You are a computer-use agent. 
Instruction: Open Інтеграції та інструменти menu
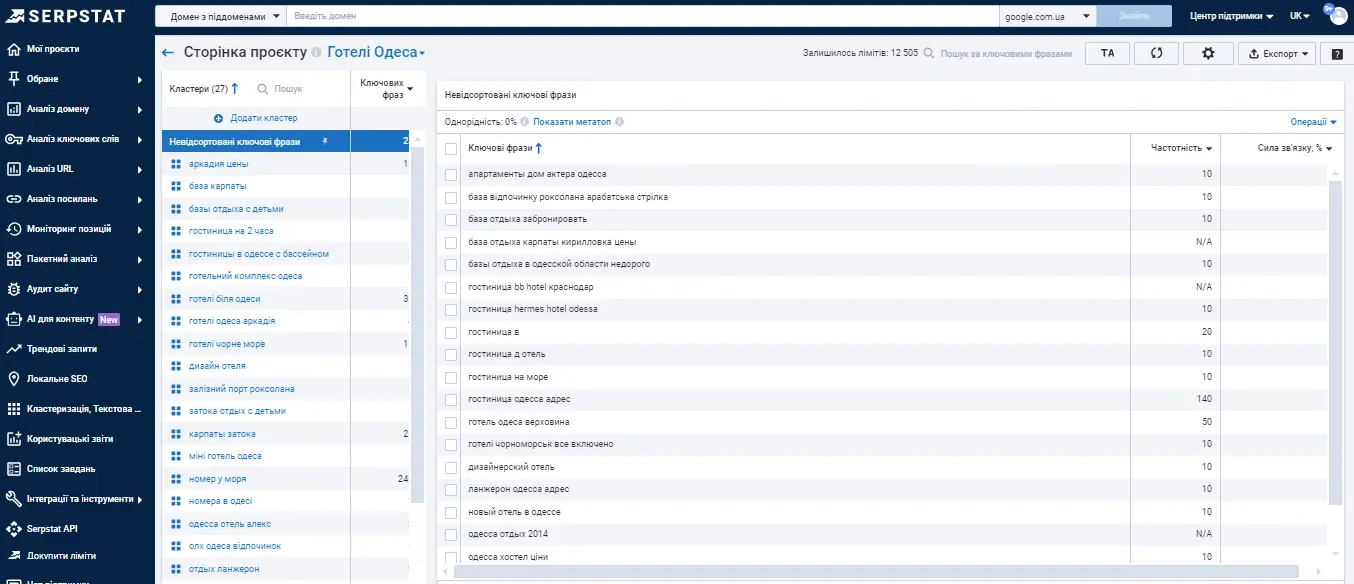[x=77, y=499]
